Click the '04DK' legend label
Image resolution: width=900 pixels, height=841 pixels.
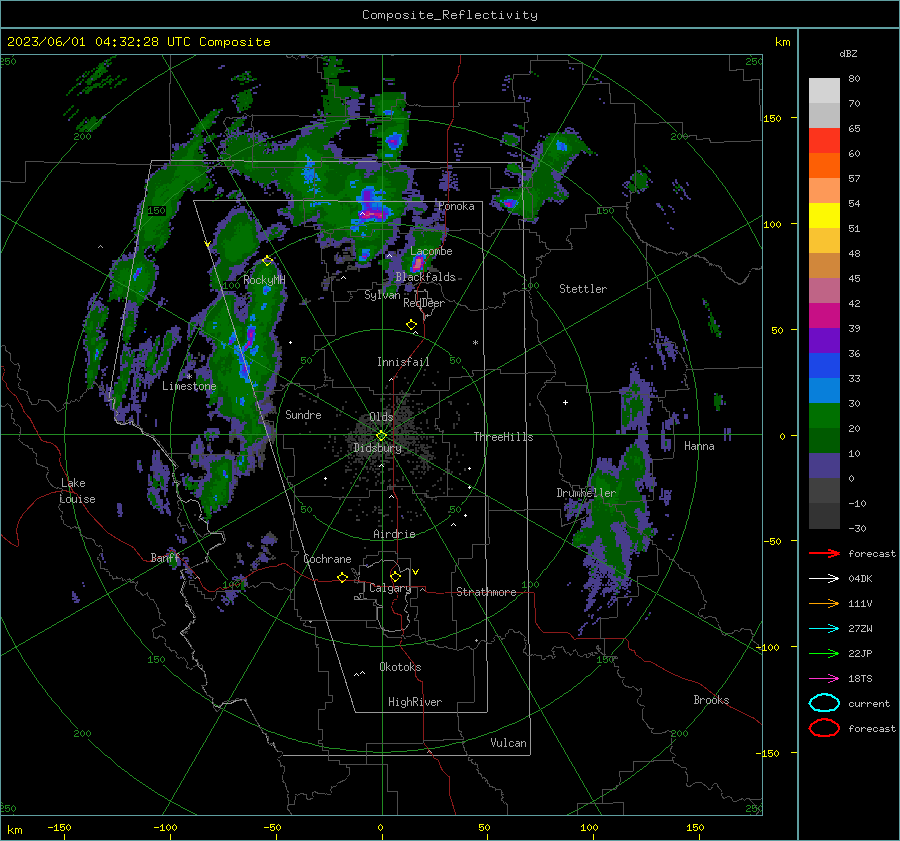pos(860,578)
